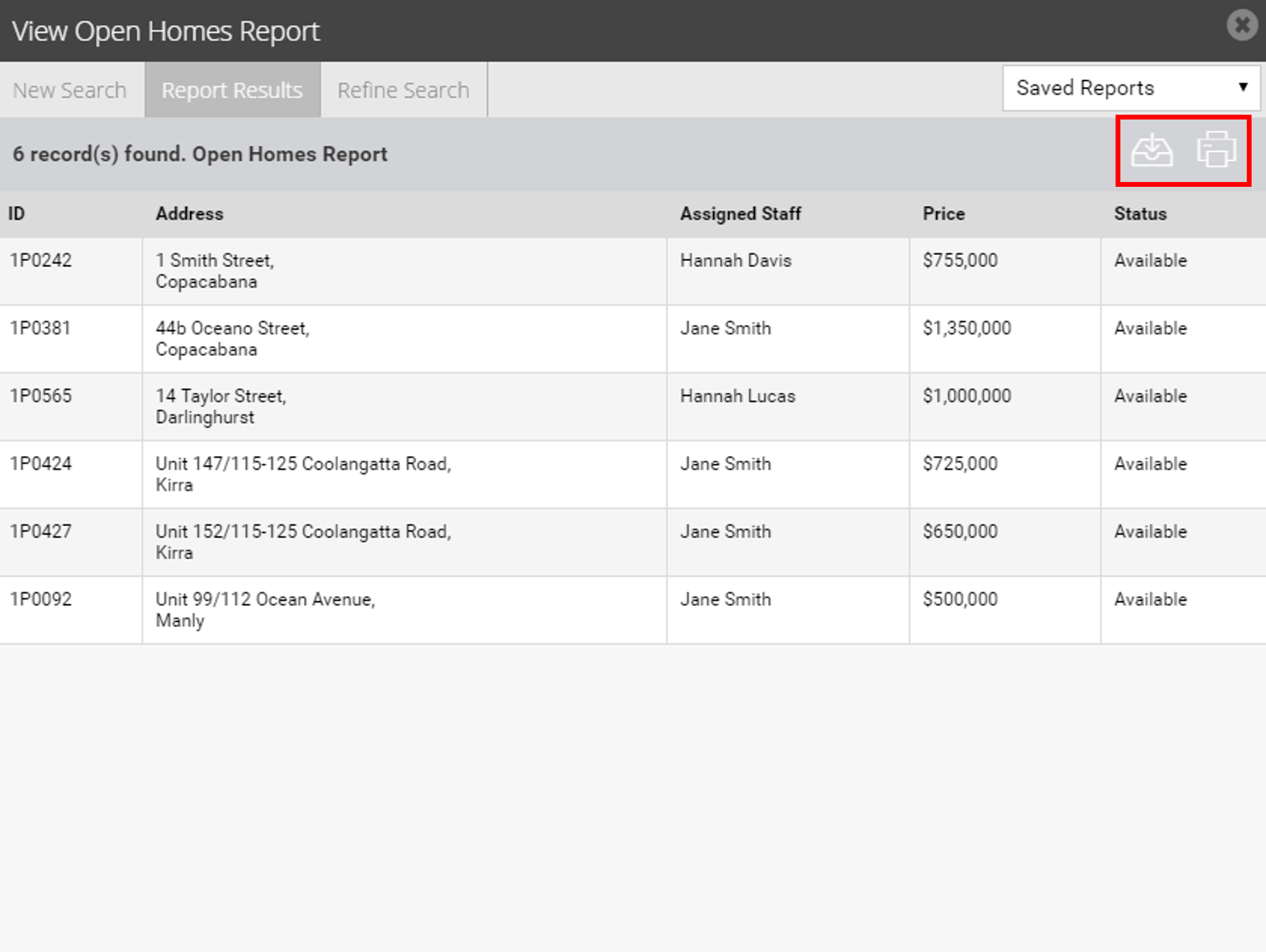Image resolution: width=1266 pixels, height=952 pixels.
Task: Click Available status in the 1P0427 row
Action: pos(1151,532)
